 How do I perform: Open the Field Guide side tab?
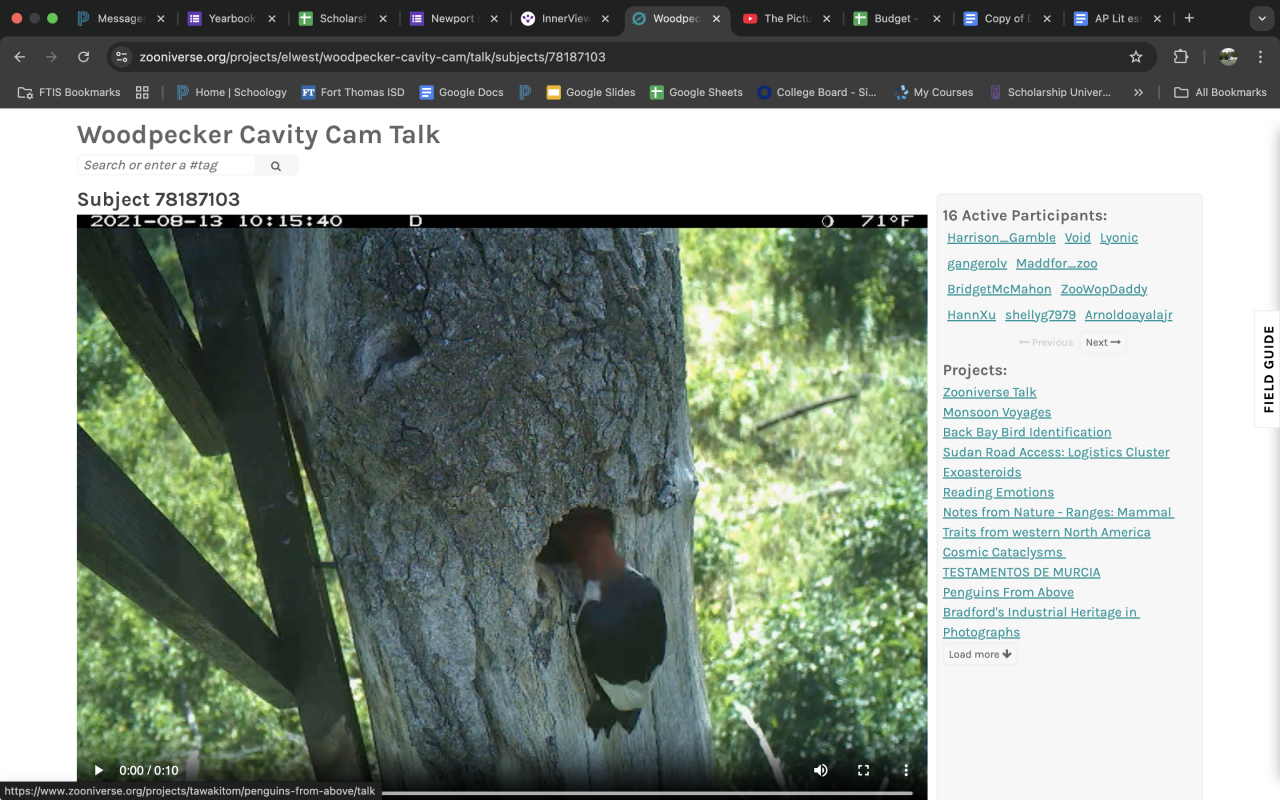coord(1268,369)
